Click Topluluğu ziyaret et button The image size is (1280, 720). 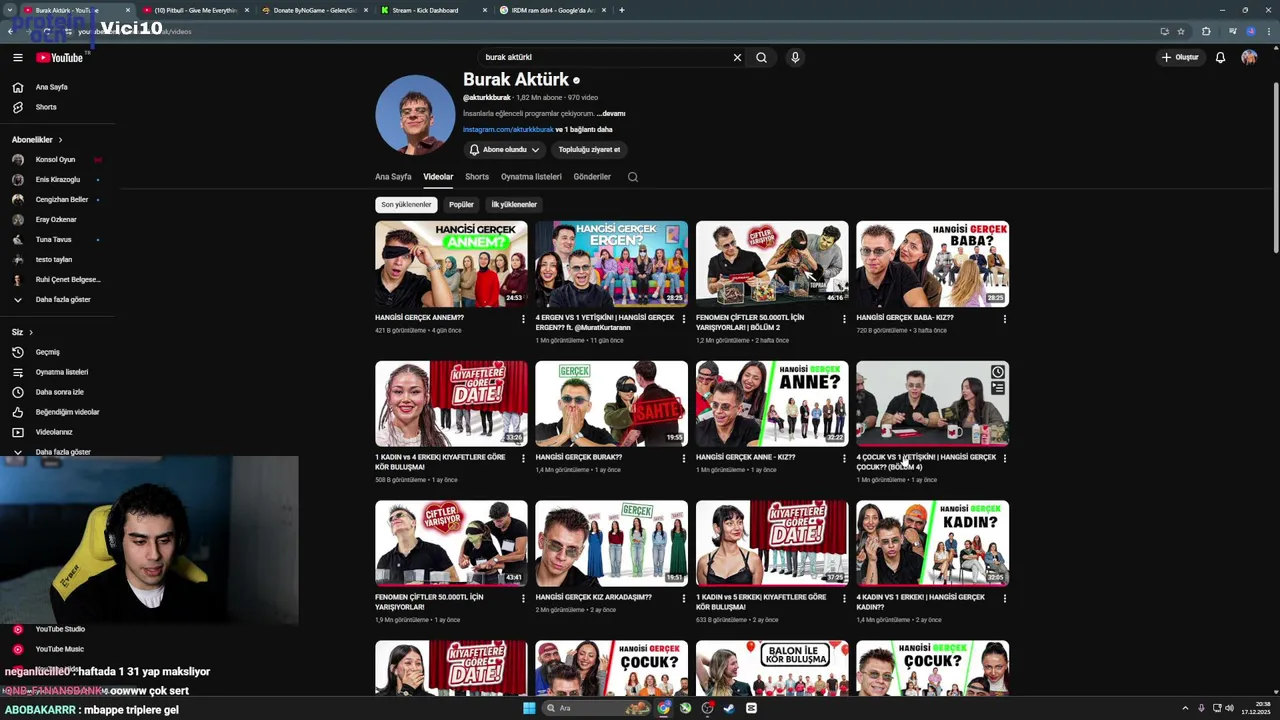589,150
